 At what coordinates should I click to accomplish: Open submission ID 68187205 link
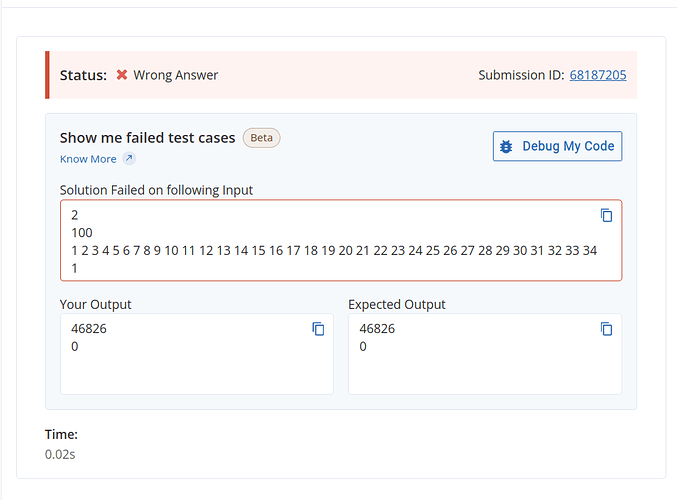tap(598, 75)
